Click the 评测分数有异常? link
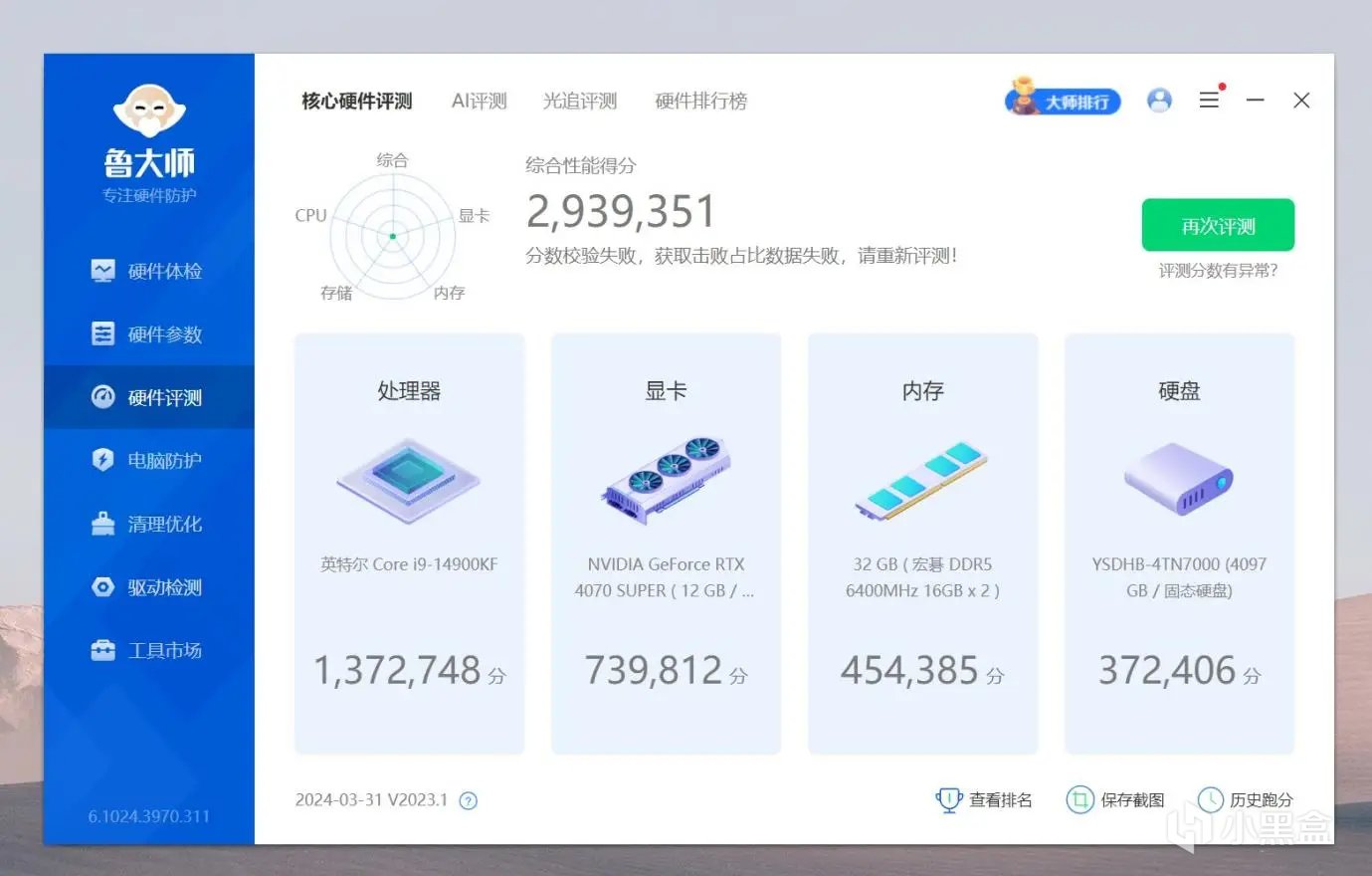This screenshot has width=1372, height=876. click(1218, 271)
